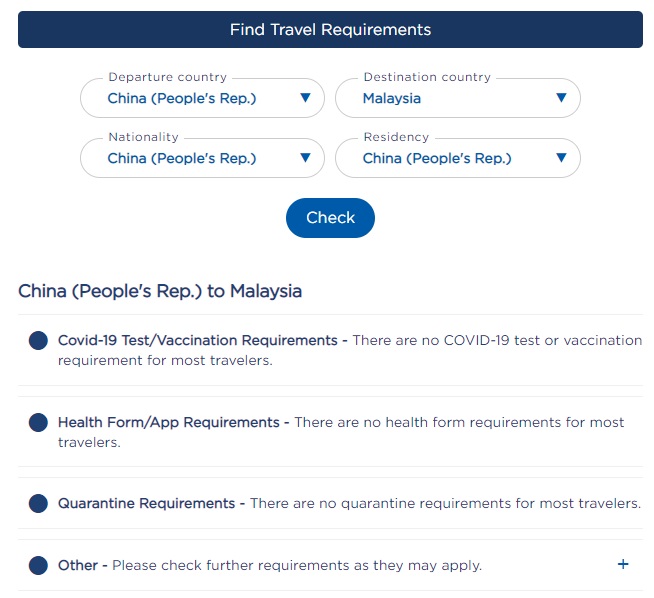Click the Other requirements bullet icon
The width and height of the screenshot is (654, 598).
[38, 566]
